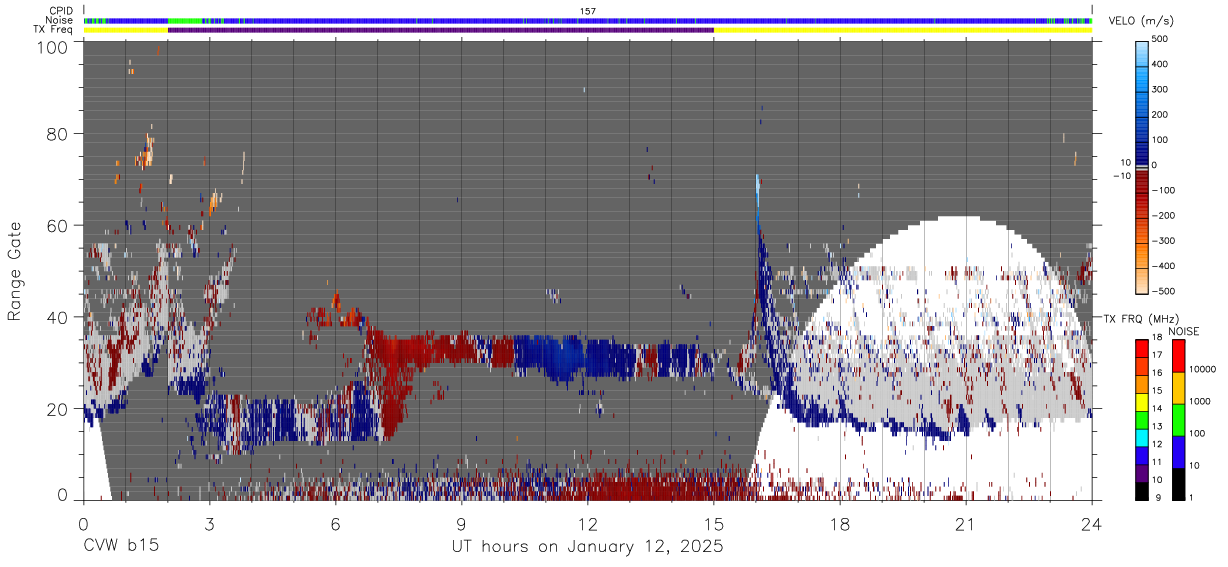The width and height of the screenshot is (1228, 567).
Task: Select the CPID value 157
Action: click(x=587, y=11)
